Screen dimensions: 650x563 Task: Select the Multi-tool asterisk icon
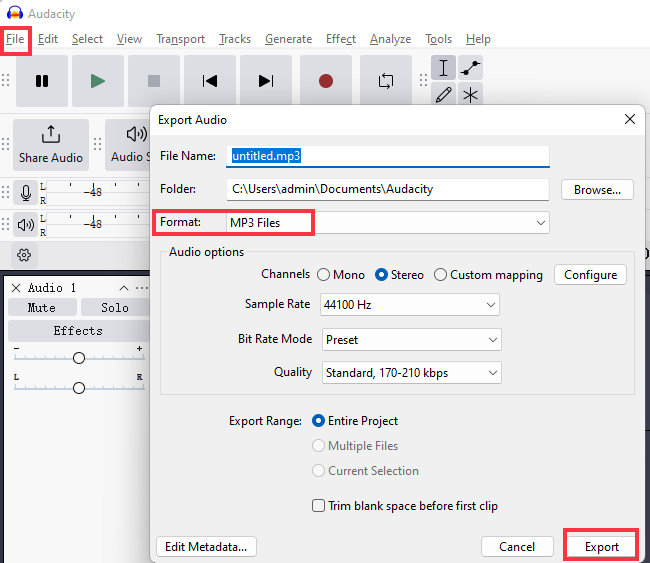tap(471, 95)
